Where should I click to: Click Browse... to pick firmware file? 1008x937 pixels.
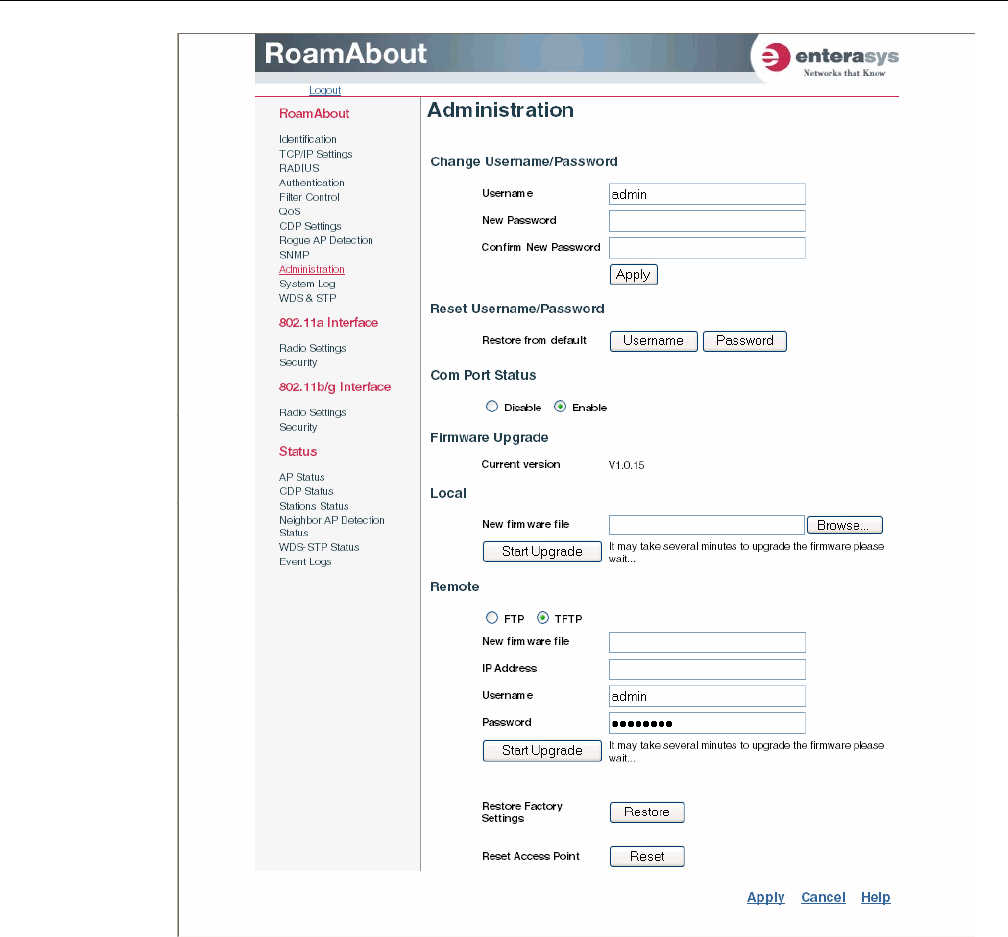pos(845,525)
